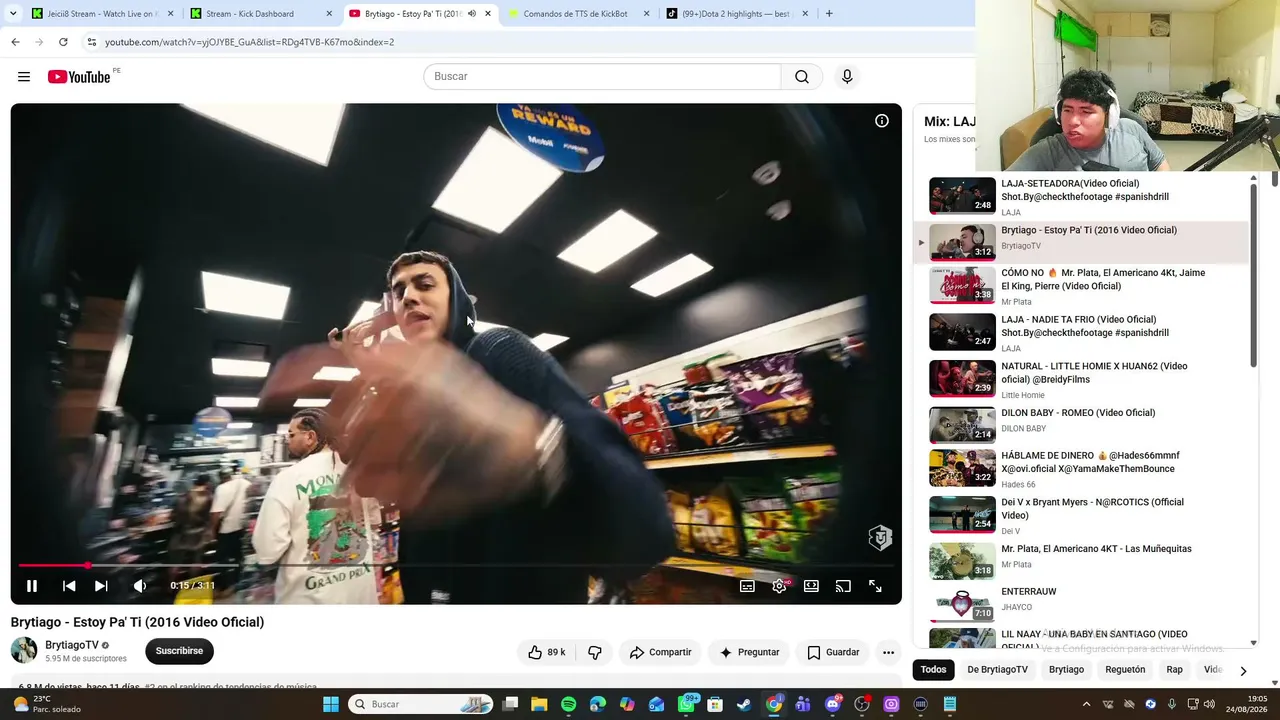Open the BrytiagoTV channel avatar
This screenshot has height=720, width=1280.
point(24,650)
